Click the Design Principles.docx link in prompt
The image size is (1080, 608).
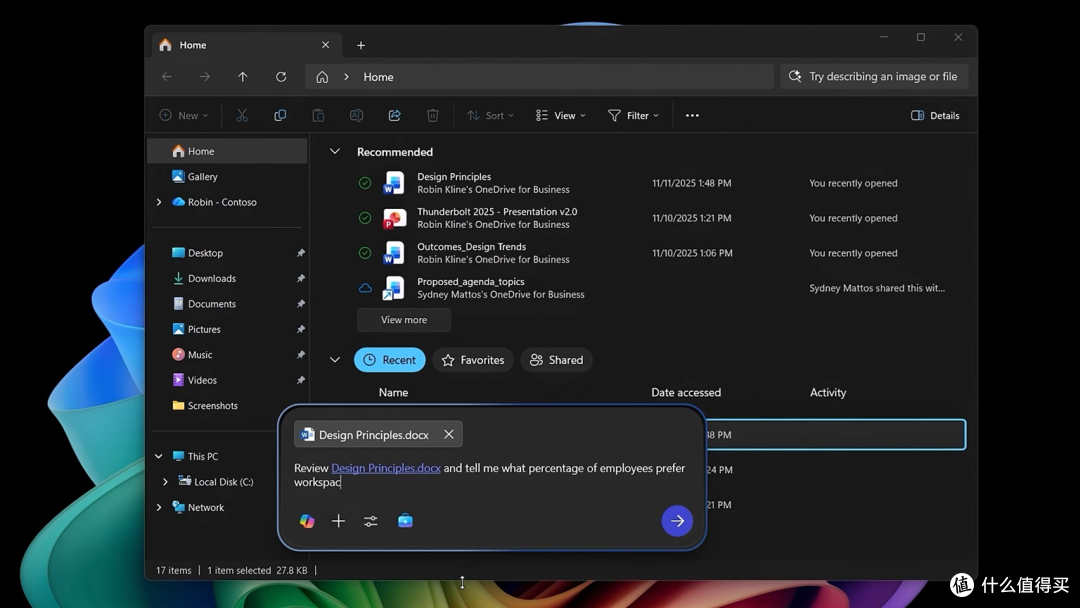[386, 468]
